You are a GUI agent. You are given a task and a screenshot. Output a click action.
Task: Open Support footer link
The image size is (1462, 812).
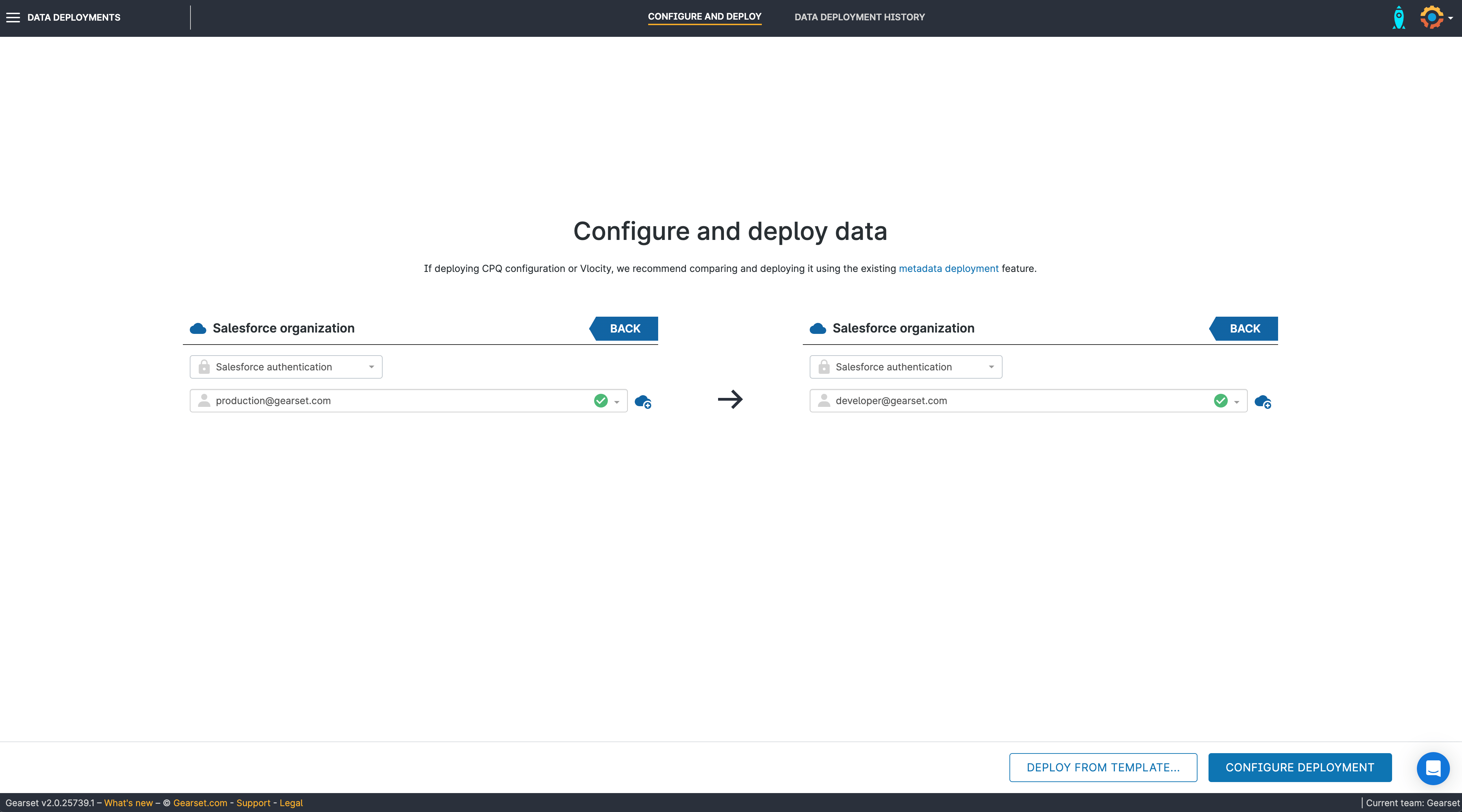253,803
